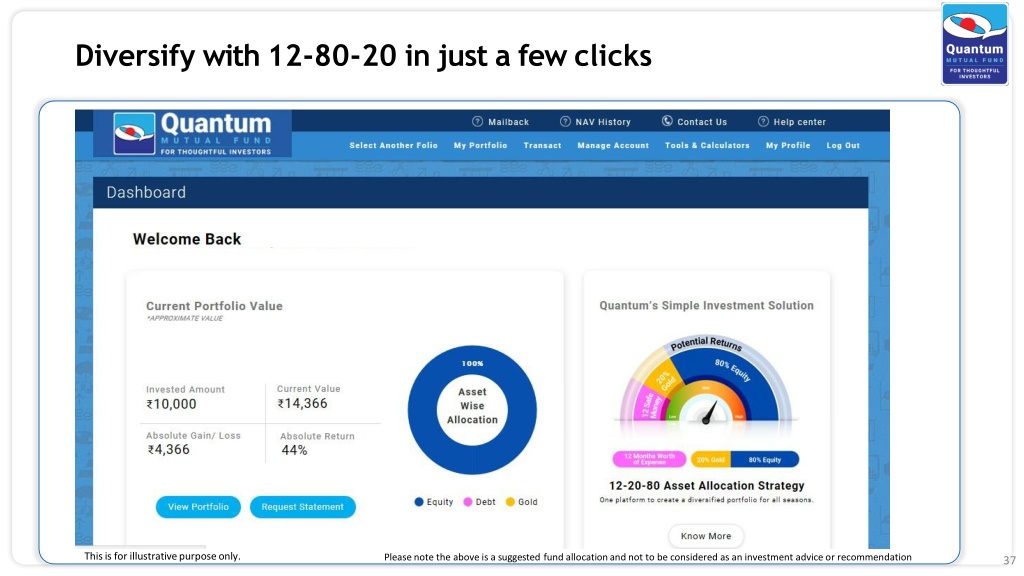Open the Transact menu
The height and width of the screenshot is (576, 1024).
(542, 146)
